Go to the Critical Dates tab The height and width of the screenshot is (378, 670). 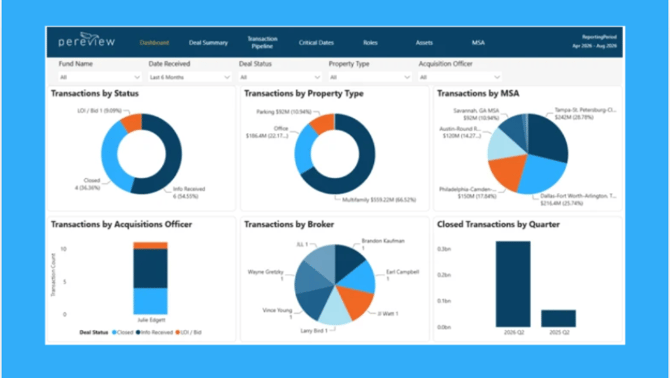pos(316,43)
